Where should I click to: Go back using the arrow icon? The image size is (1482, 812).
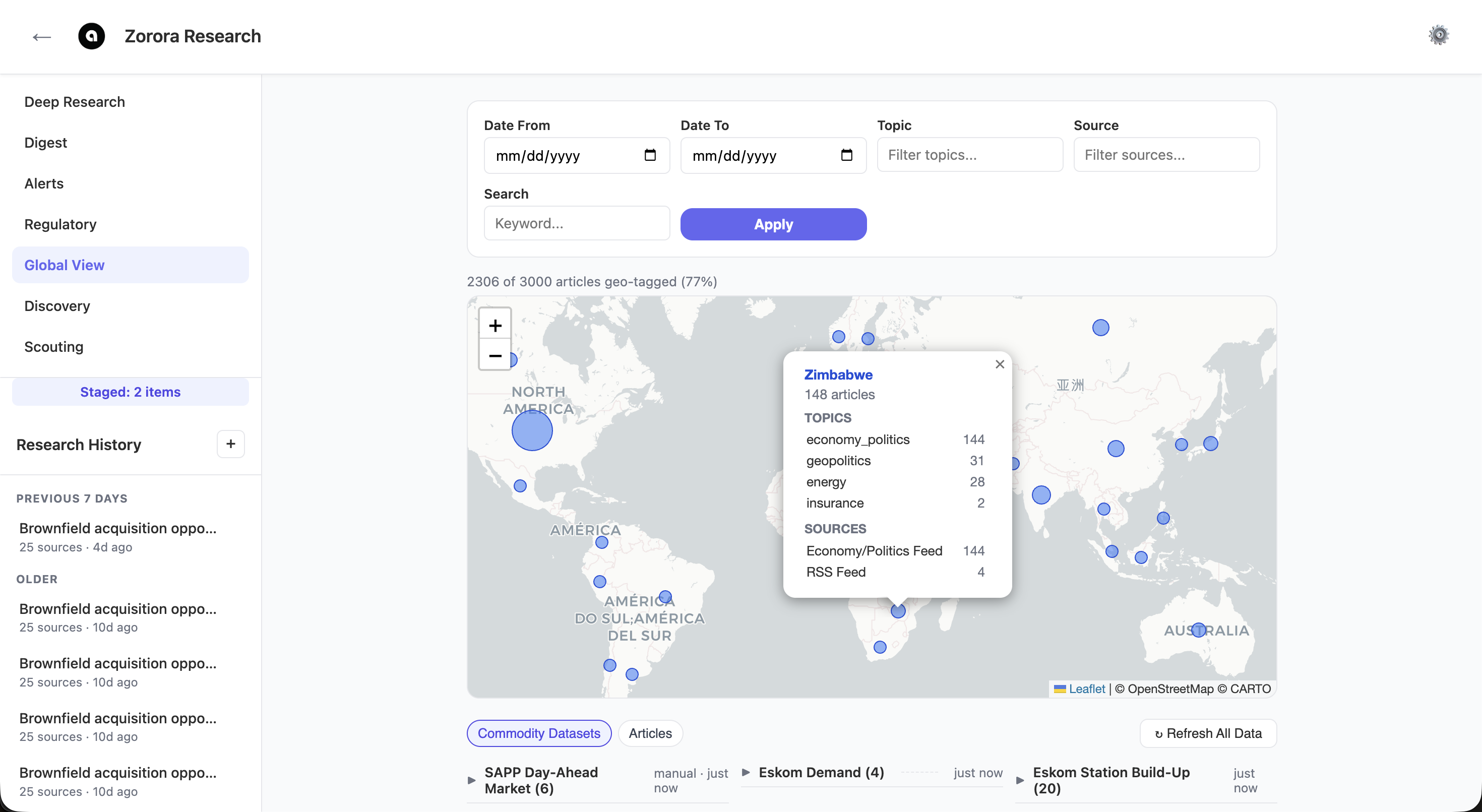(x=41, y=36)
